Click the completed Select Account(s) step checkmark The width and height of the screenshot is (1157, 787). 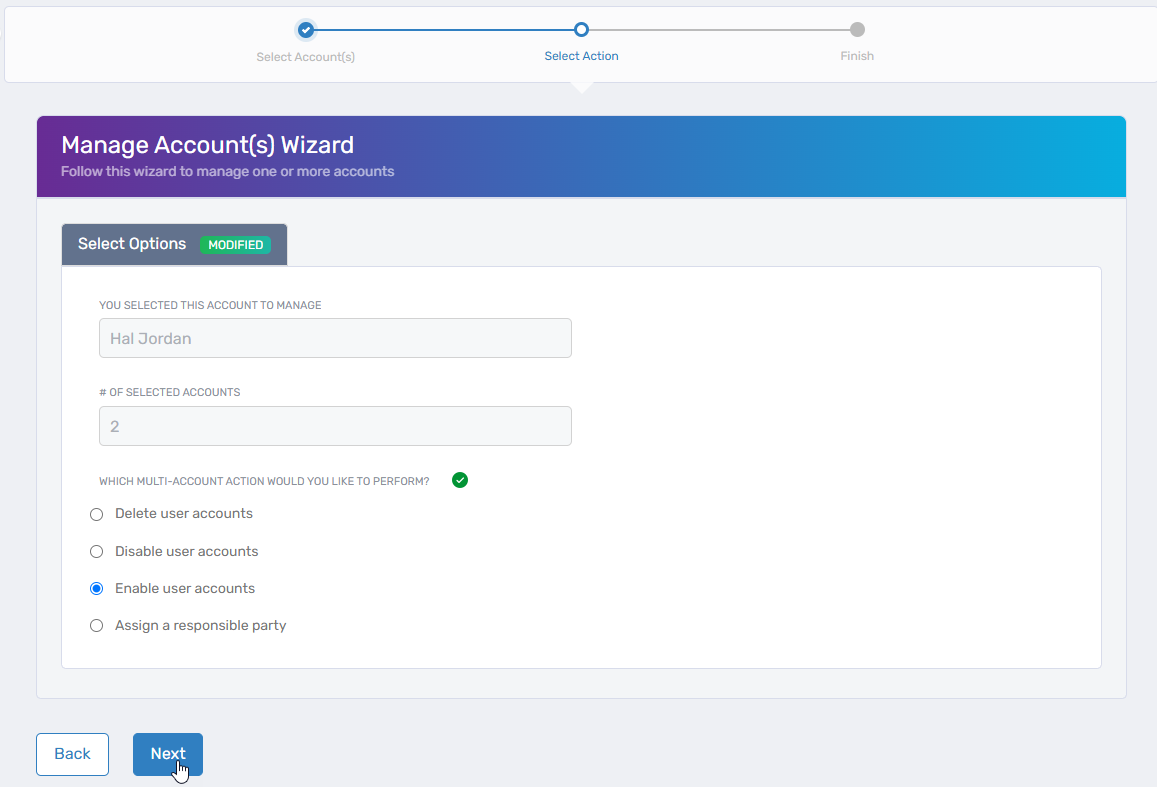click(x=305, y=29)
